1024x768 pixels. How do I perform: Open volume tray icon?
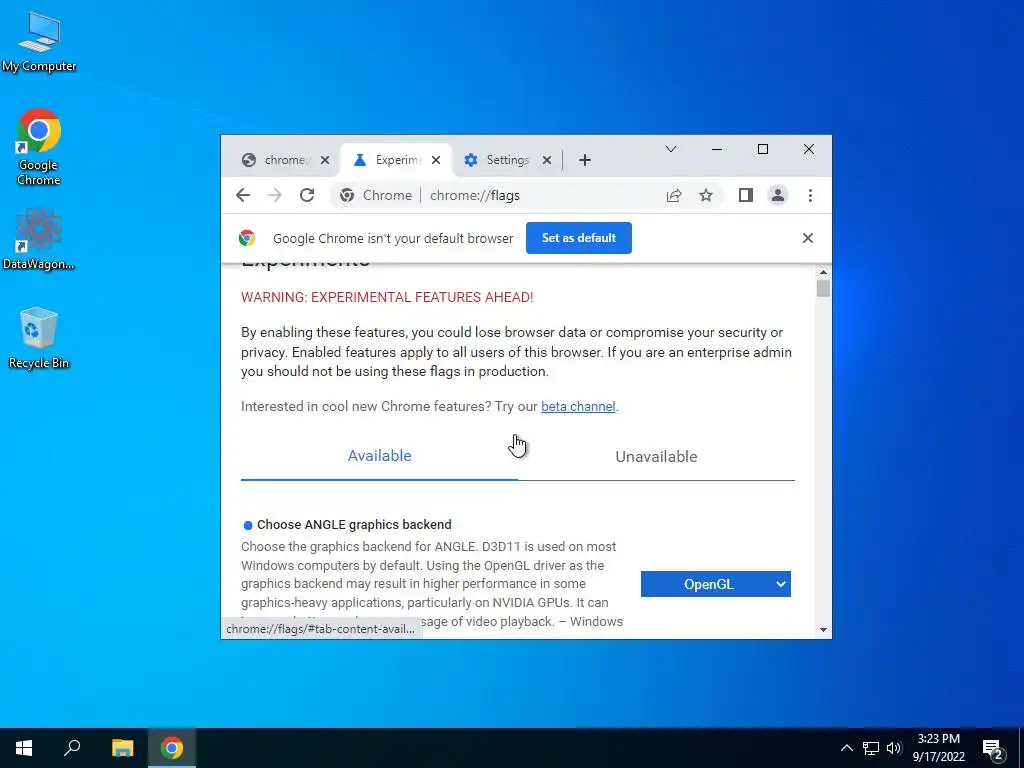pyautogui.click(x=894, y=748)
